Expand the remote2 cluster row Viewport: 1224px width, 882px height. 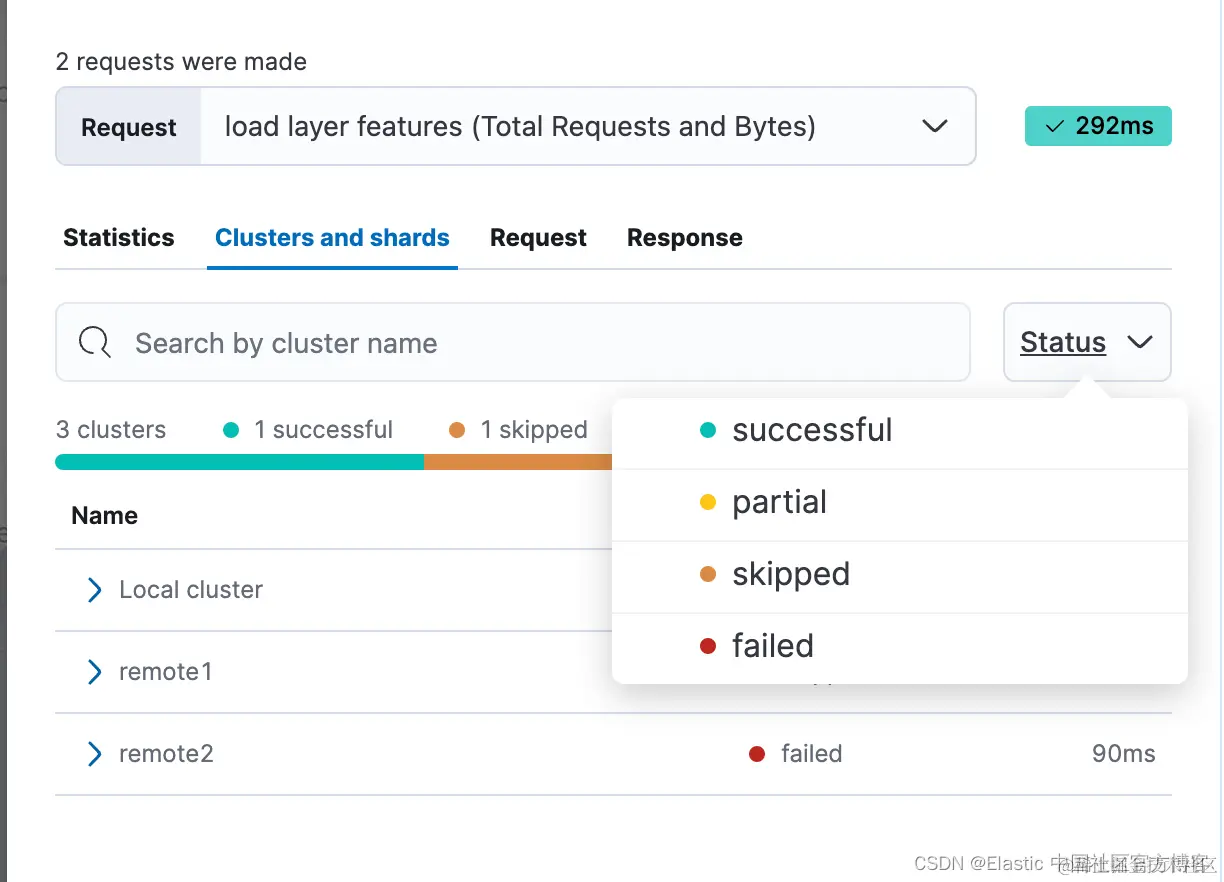coord(95,754)
